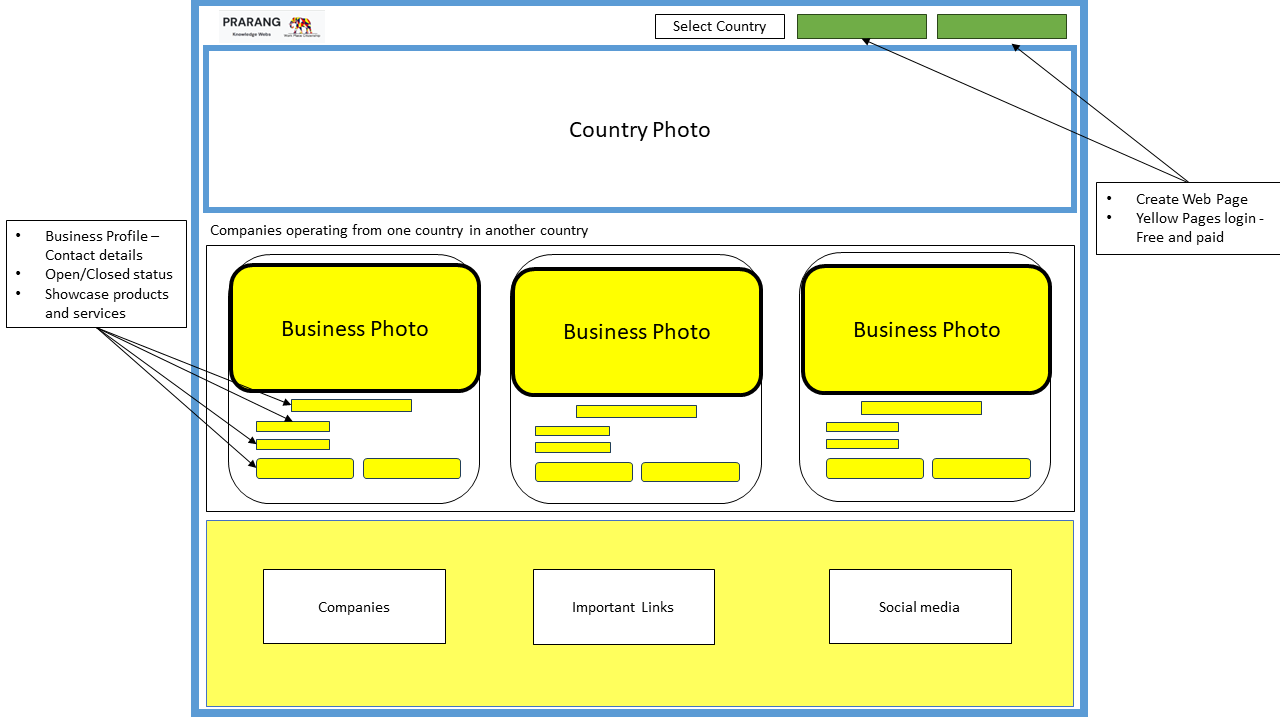Click the yellow title bar under third Business Photo
Image resolution: width=1280 pixels, height=720 pixels.
(920, 407)
